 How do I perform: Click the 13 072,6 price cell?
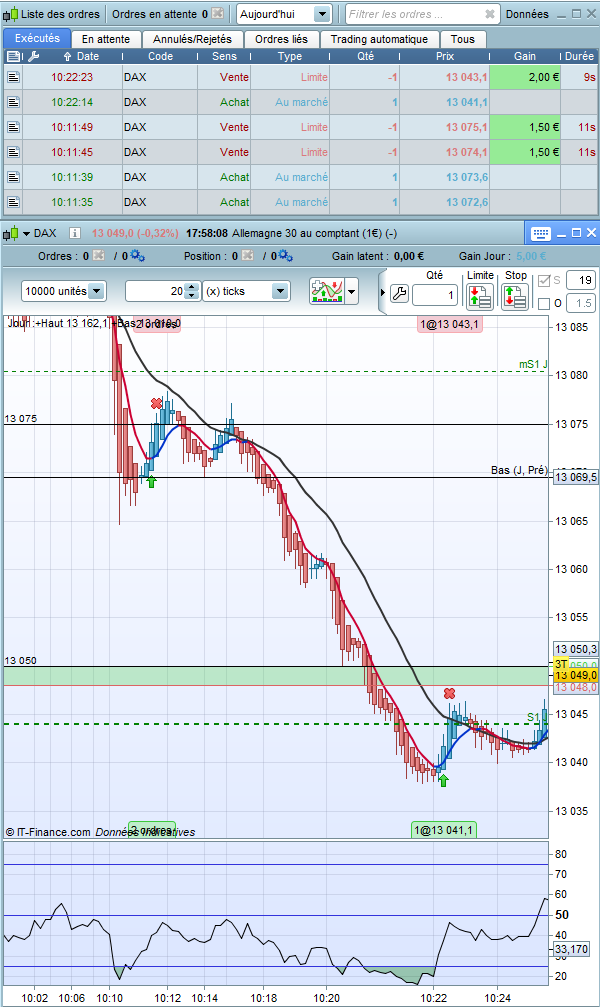click(445, 202)
